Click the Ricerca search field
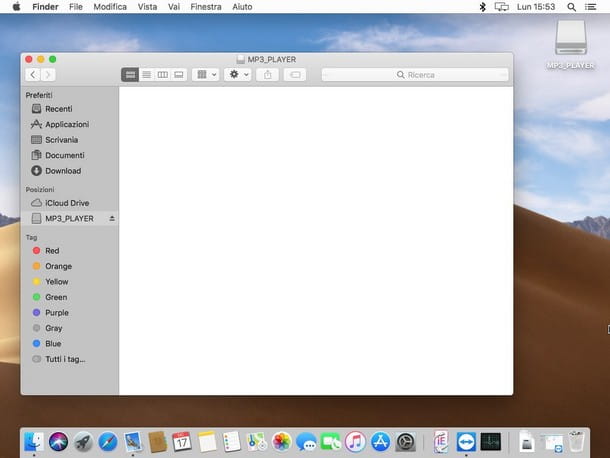The image size is (610, 458). [x=415, y=75]
